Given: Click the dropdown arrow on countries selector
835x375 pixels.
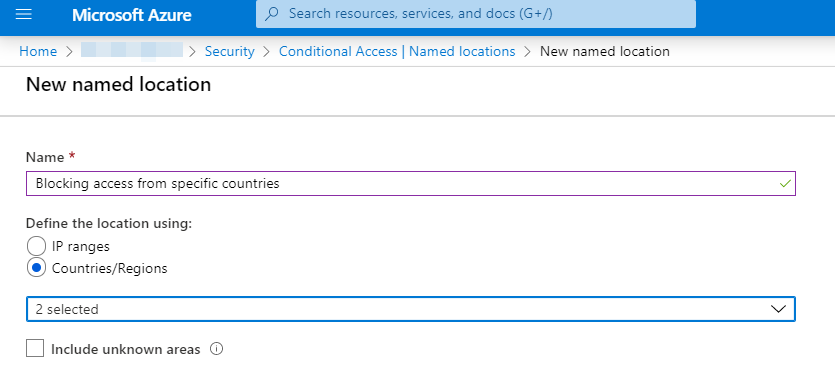Looking at the screenshot, I should click(x=778, y=309).
